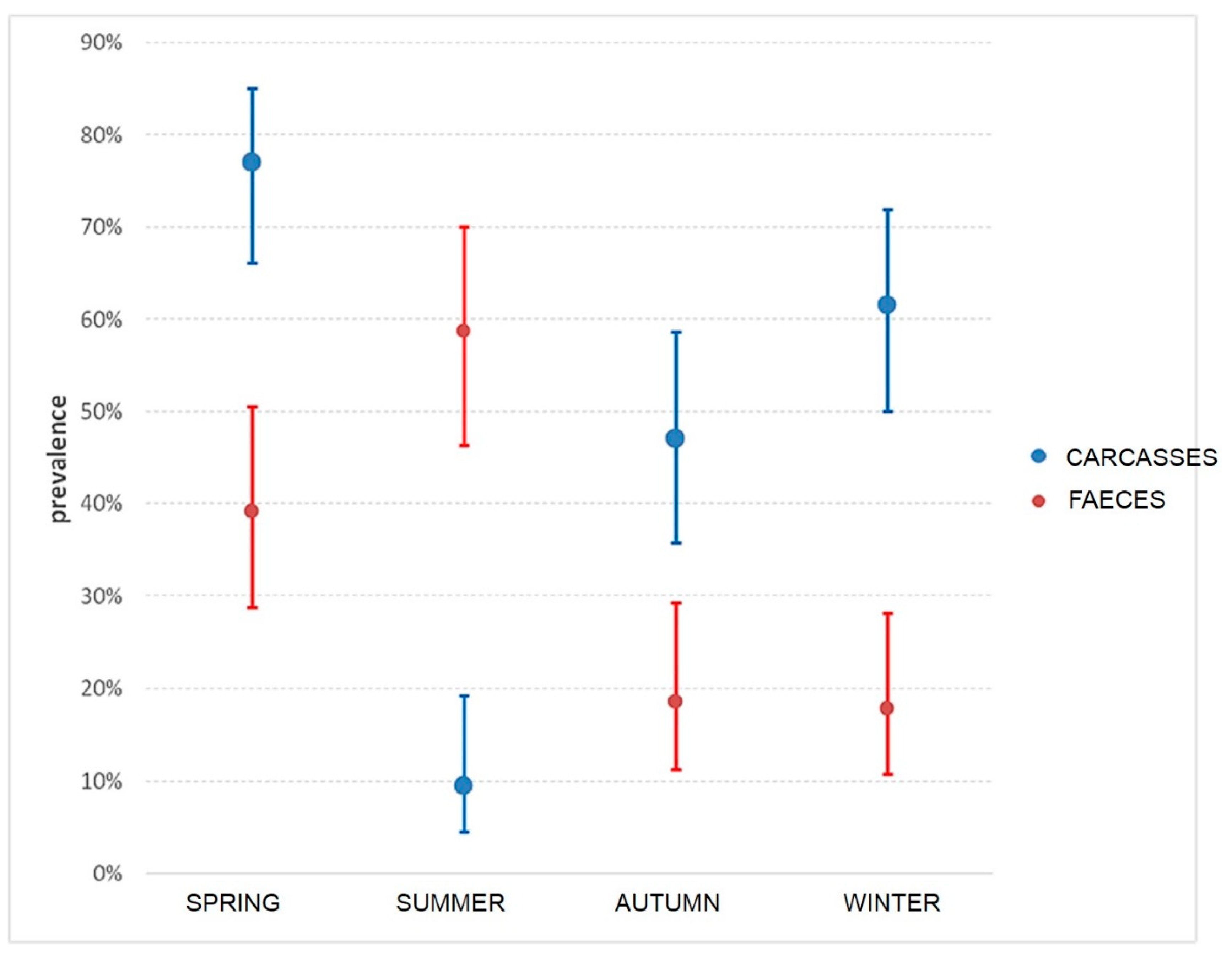Click the 90% y-axis tick label
The image size is (1232, 956).
pos(102,43)
